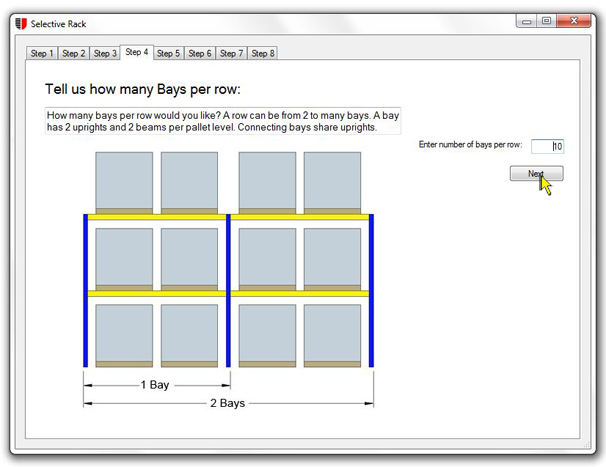Minimize the Selective Rack window
Image resolution: width=606 pixels, height=467 pixels.
(526, 21)
